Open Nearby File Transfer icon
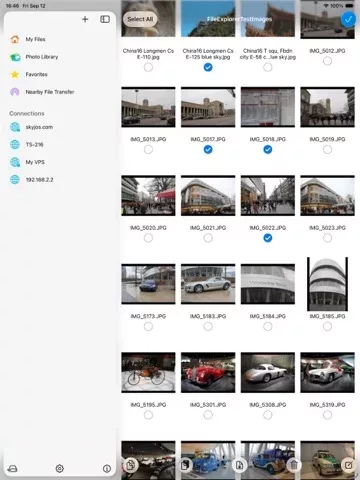Image resolution: width=360 pixels, height=480 pixels. 15,92
